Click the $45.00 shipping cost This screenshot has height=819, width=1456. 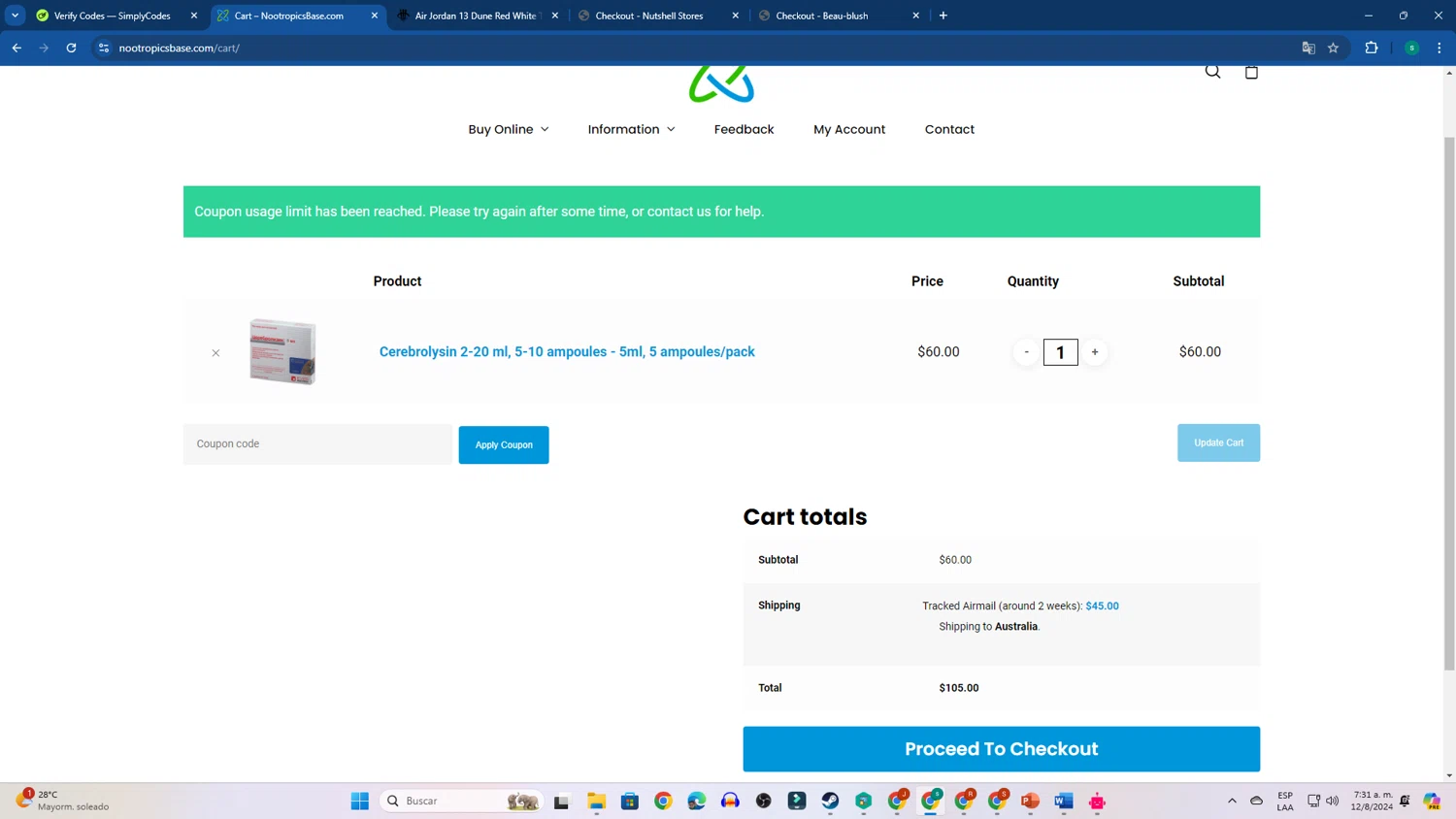click(1102, 606)
